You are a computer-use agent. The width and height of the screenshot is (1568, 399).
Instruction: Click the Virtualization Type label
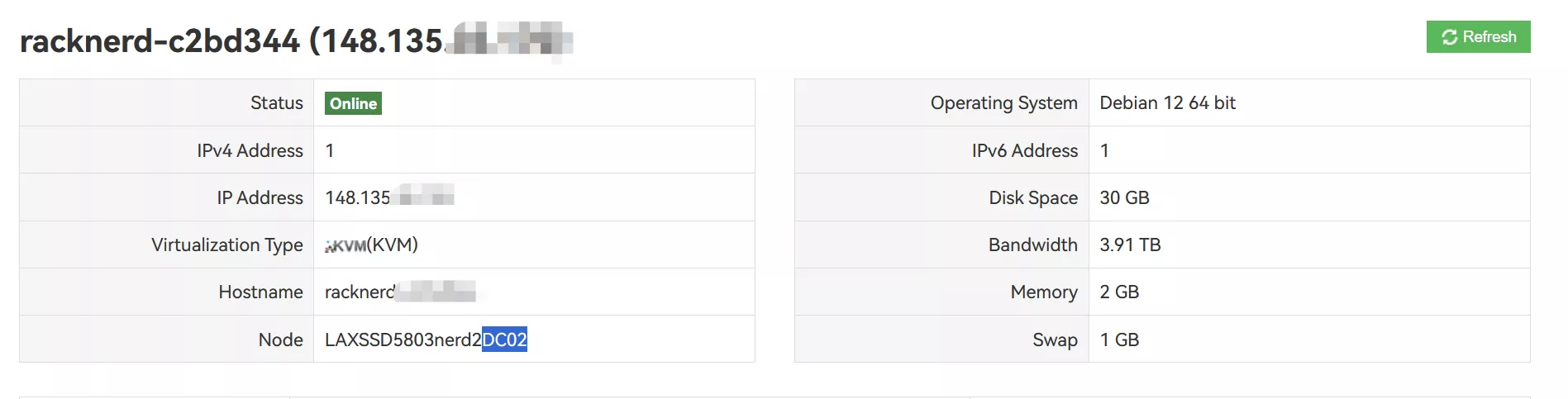(x=227, y=245)
